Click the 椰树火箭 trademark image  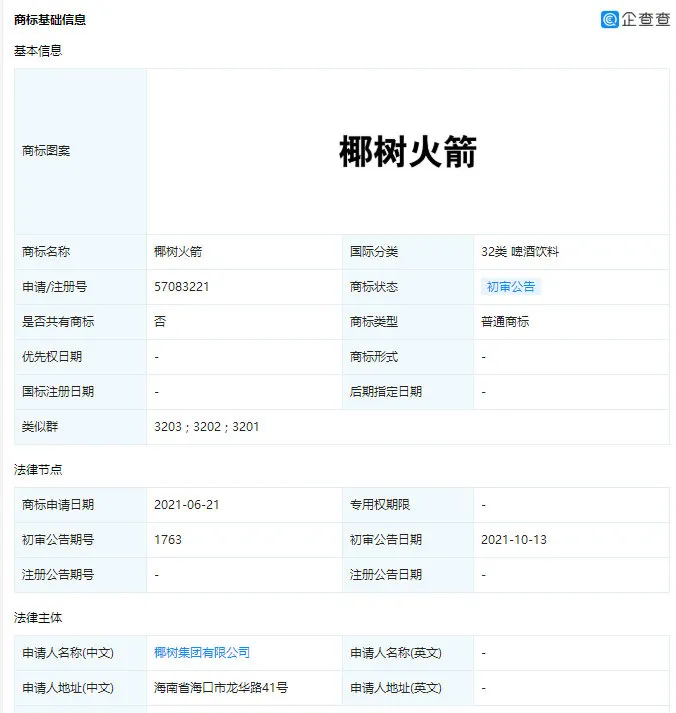[x=408, y=151]
